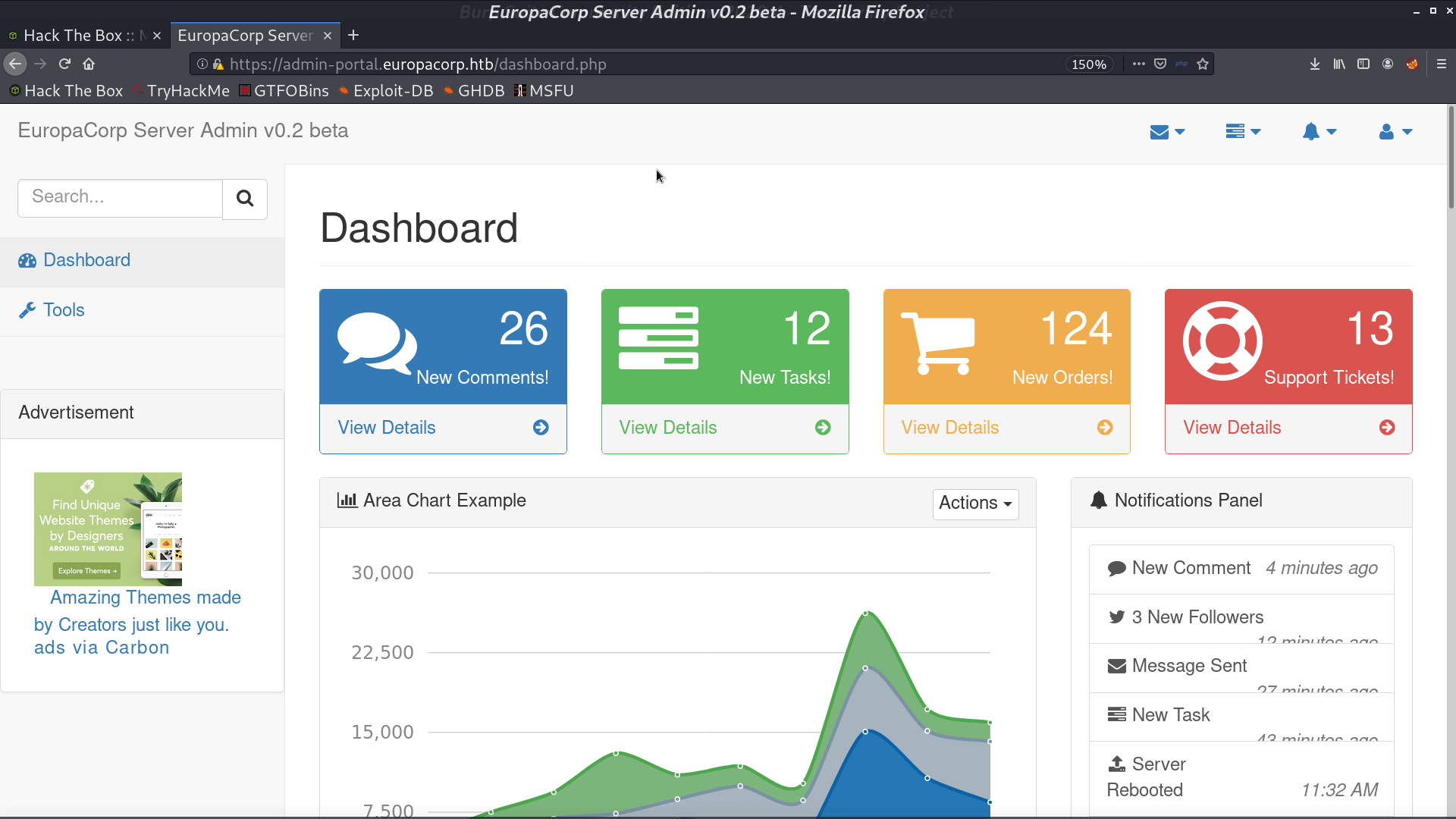The height and width of the screenshot is (819, 1456).
Task: Click the green arrow icon on Tasks card
Action: coord(823,428)
